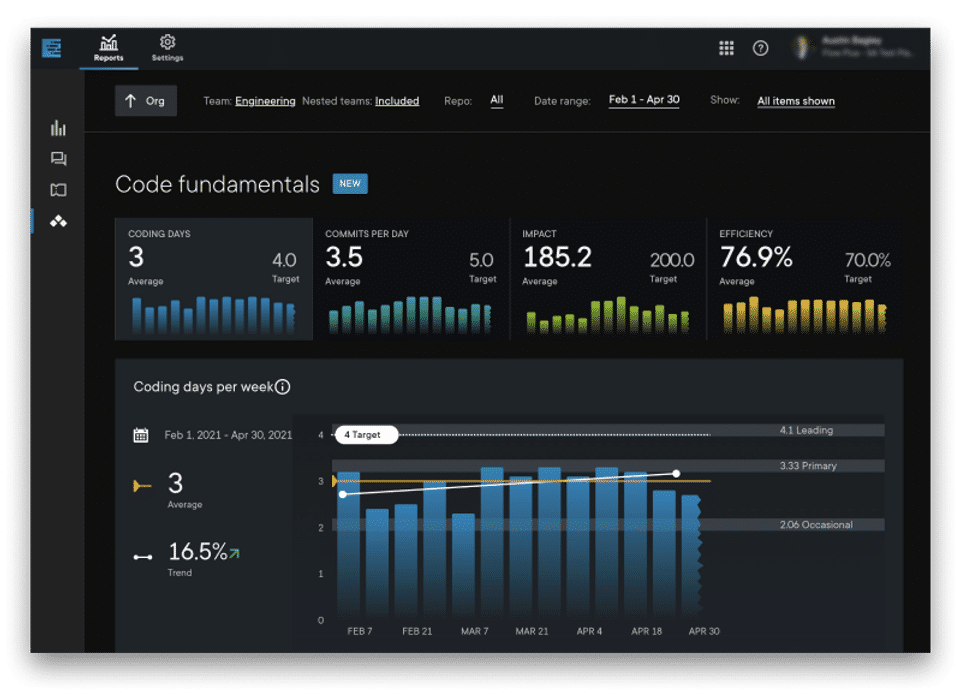Click the info icon next to Coding days per week

pyautogui.click(x=282, y=387)
